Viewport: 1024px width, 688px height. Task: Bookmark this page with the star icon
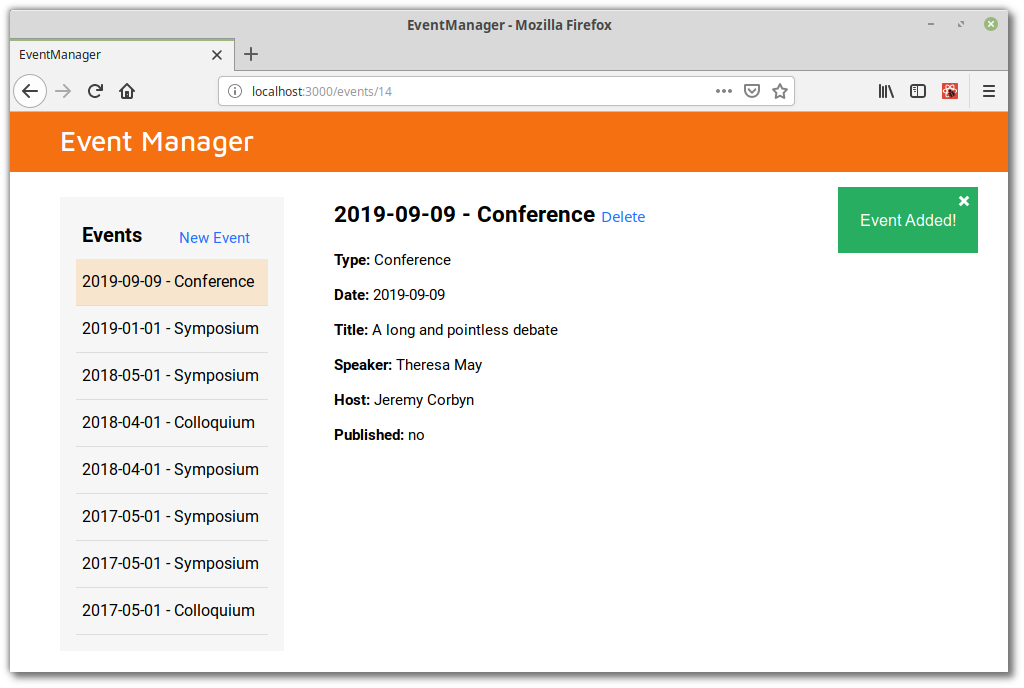coord(780,91)
